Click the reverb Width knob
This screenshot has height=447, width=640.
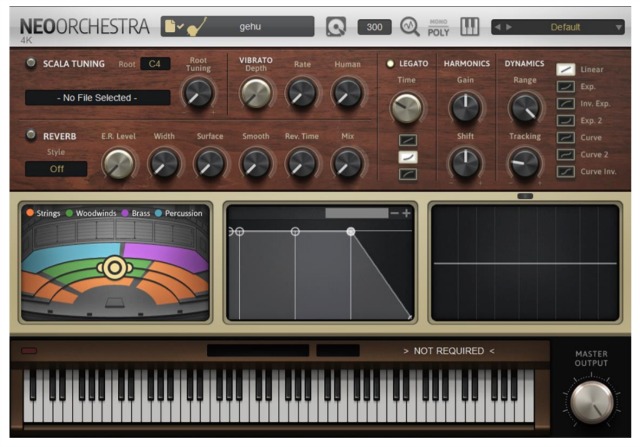point(164,164)
